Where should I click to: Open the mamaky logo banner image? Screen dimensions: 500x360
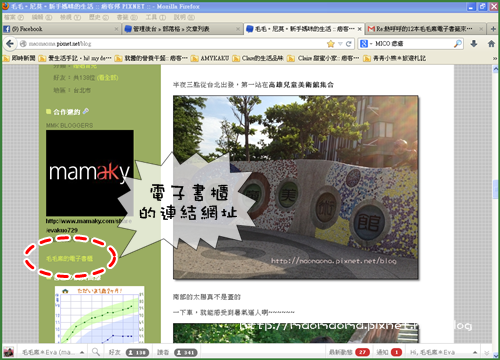90,173
